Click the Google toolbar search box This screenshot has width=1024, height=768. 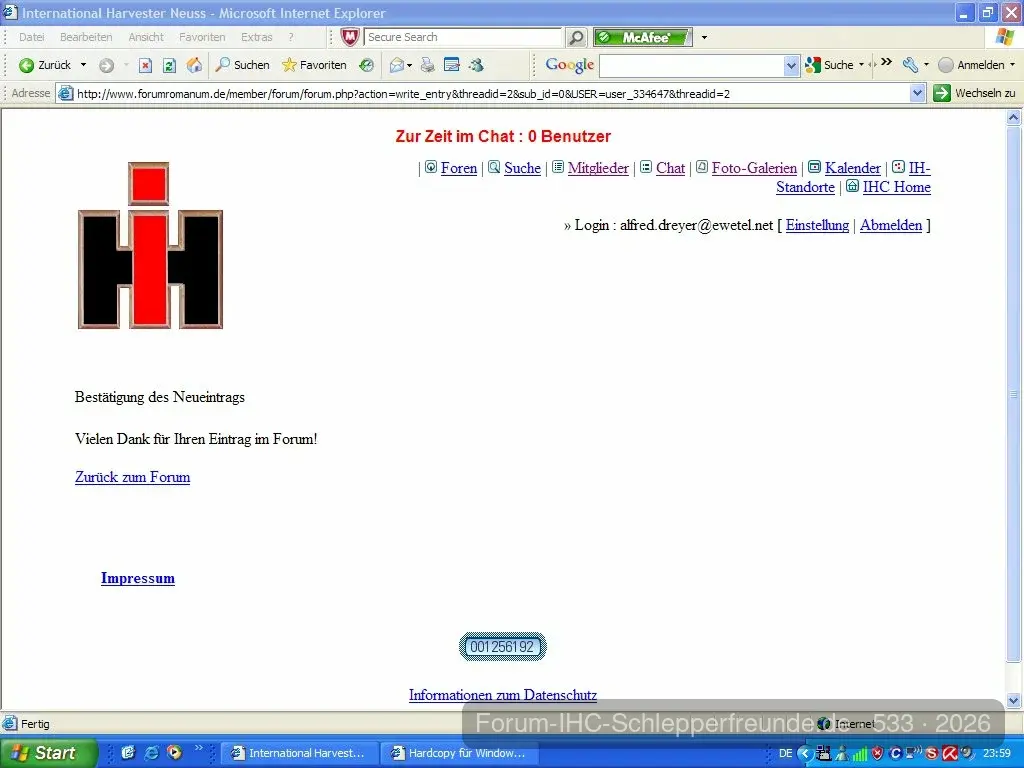pos(691,65)
